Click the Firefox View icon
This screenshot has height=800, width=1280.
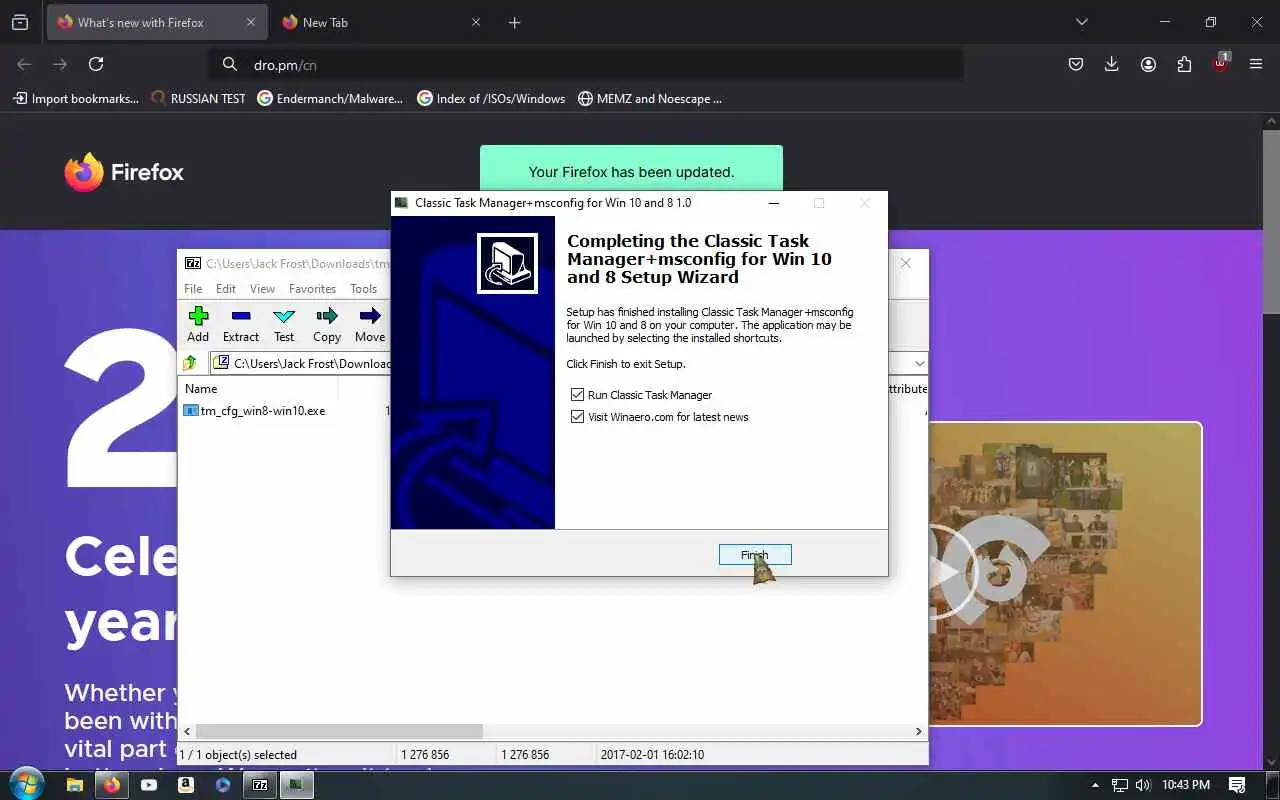tap(20, 22)
